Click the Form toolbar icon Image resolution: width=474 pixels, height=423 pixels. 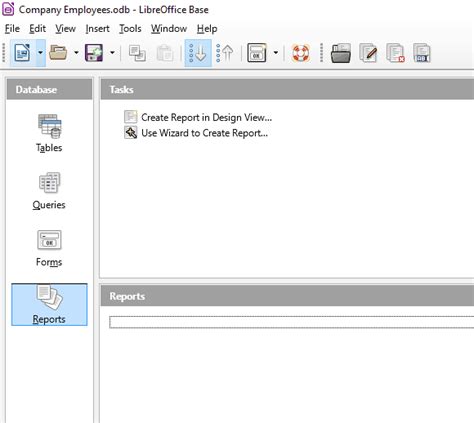[257, 53]
